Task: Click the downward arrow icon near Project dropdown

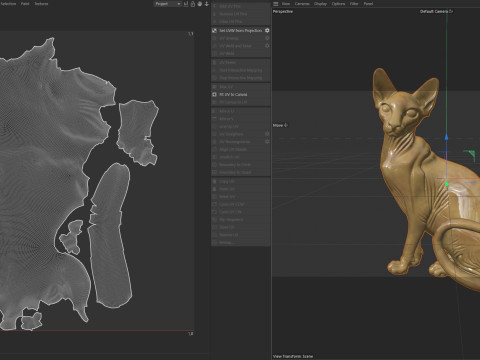Action: coord(207,4)
